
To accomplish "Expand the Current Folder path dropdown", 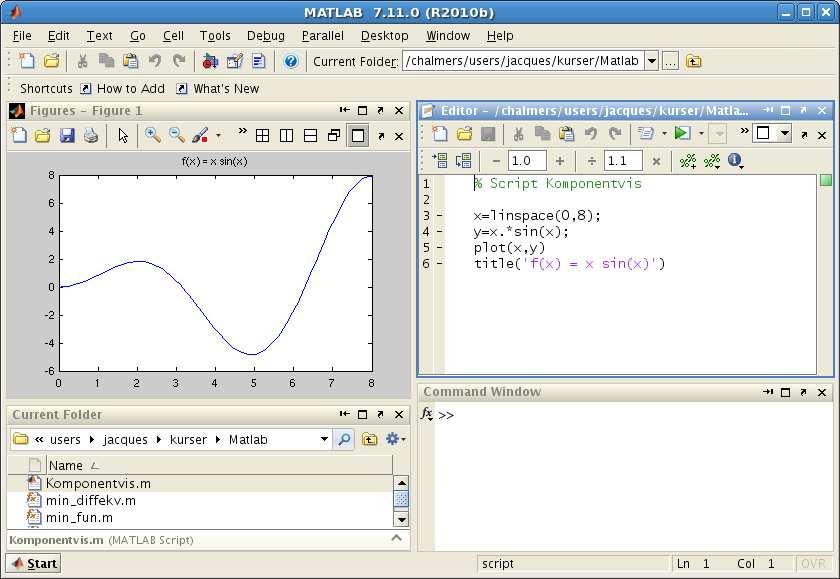I will pos(651,61).
